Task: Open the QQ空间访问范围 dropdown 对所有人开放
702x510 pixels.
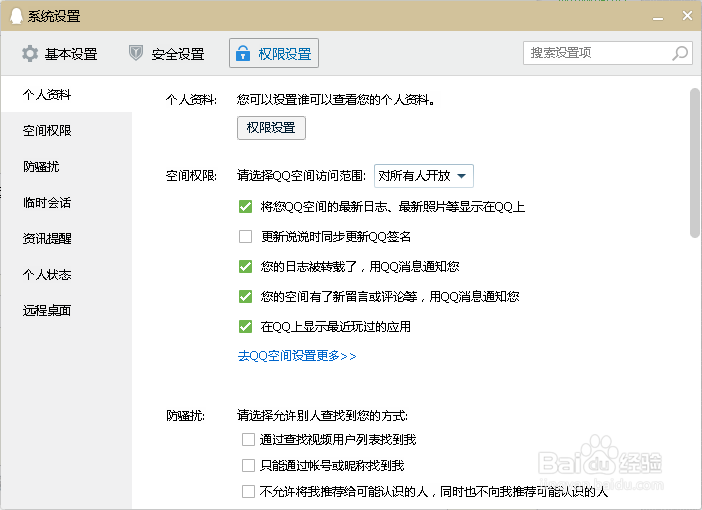Action: [424, 176]
